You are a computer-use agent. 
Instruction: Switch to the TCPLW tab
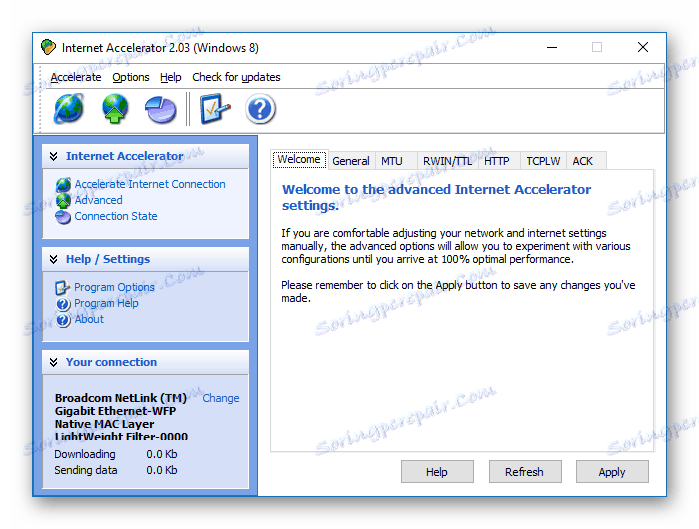point(543,161)
